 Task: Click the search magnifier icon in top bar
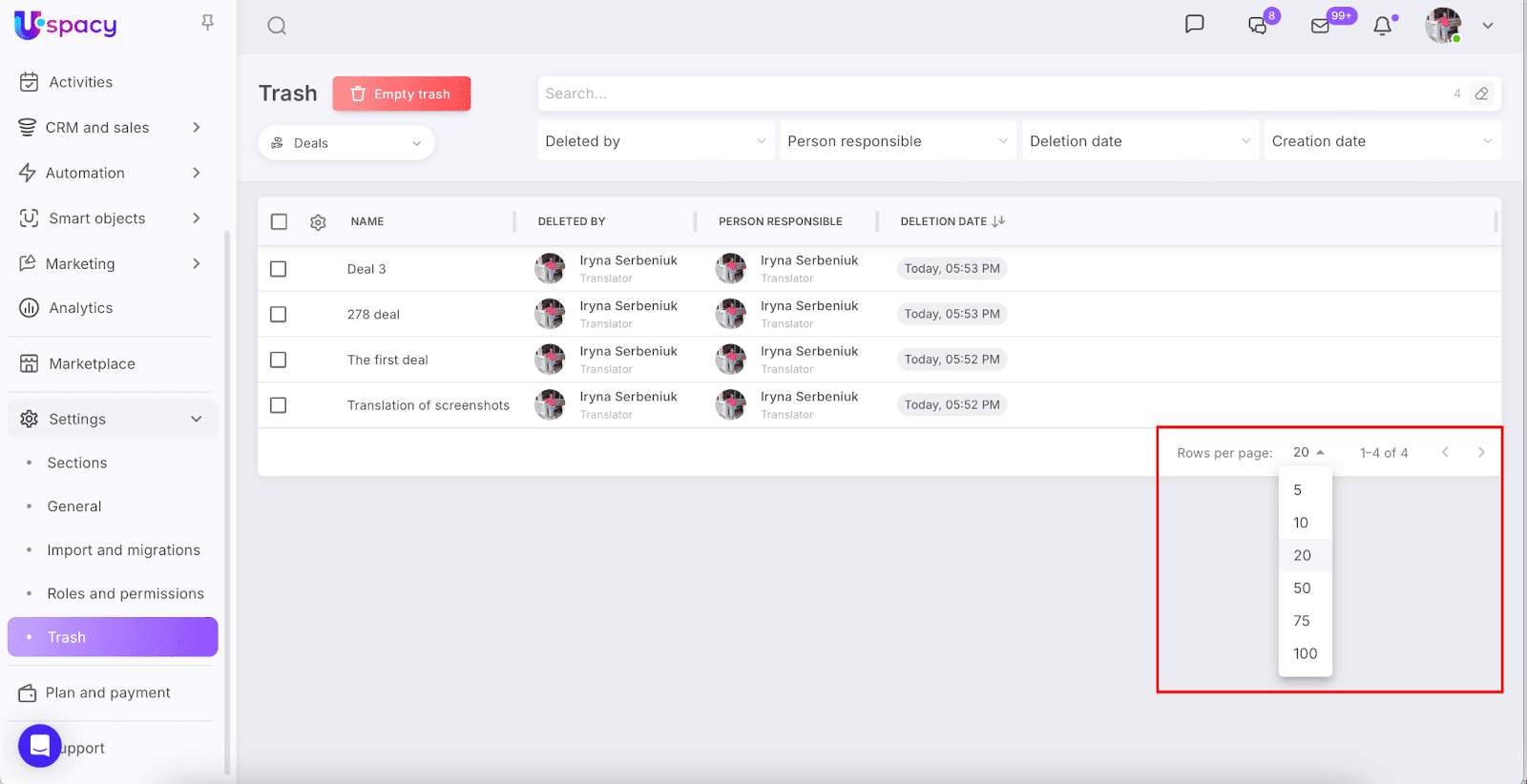[277, 26]
